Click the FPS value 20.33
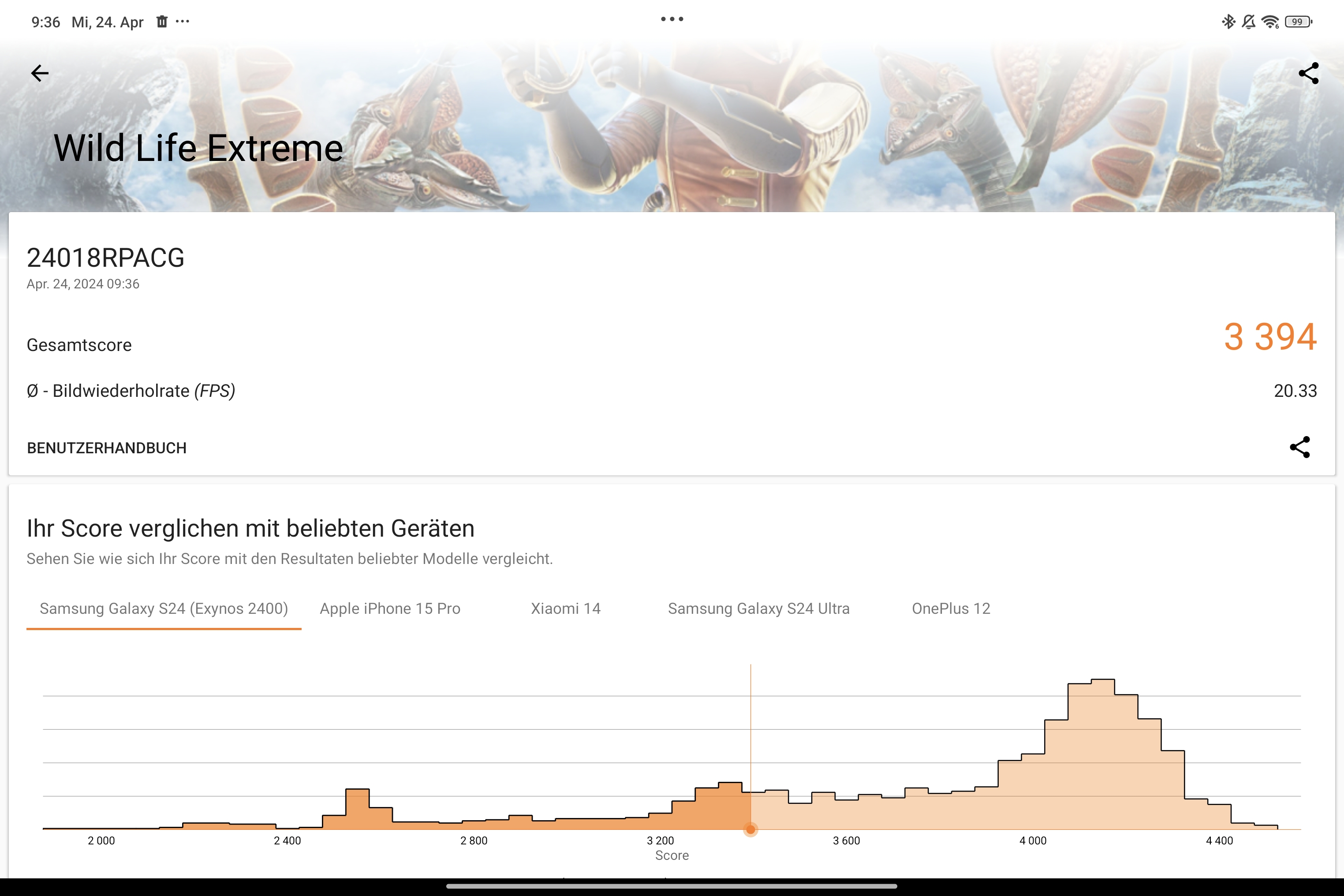 click(x=1295, y=391)
